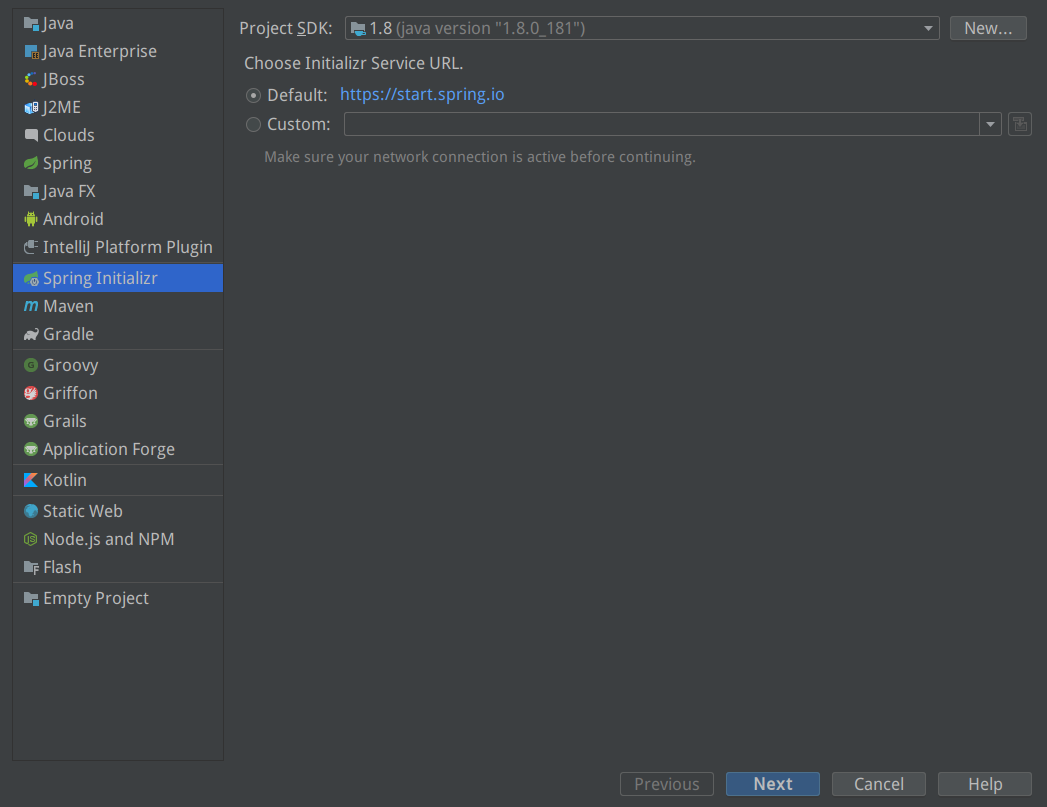
Task: Click the Help button
Action: click(x=985, y=784)
